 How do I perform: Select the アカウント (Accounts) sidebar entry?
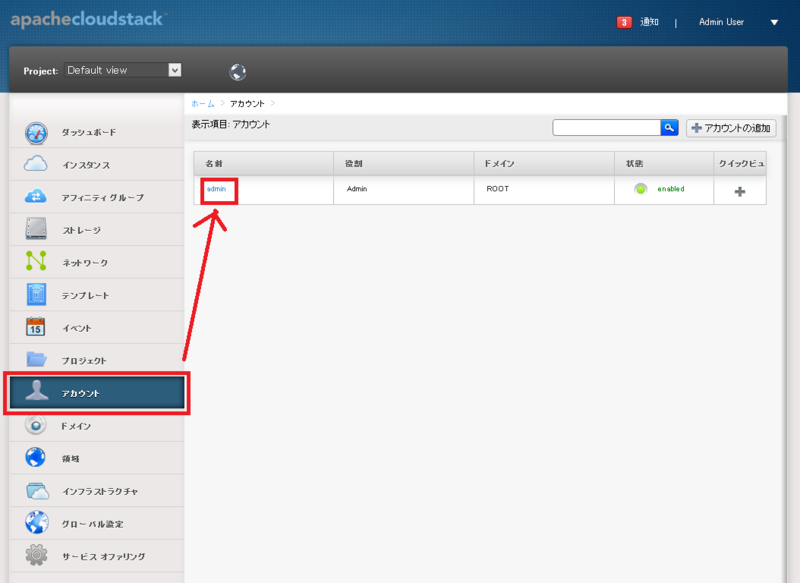96,392
